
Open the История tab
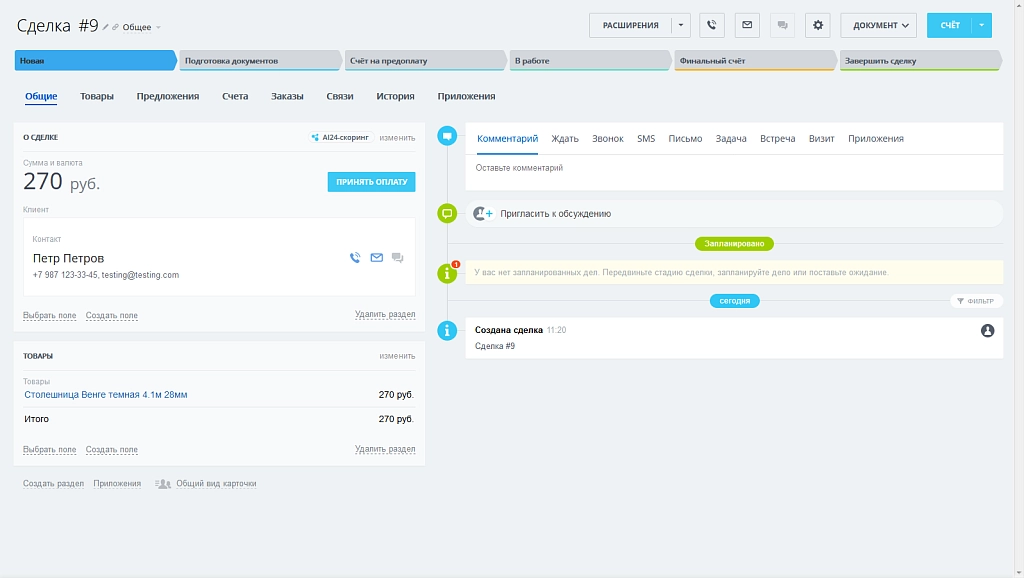395,96
